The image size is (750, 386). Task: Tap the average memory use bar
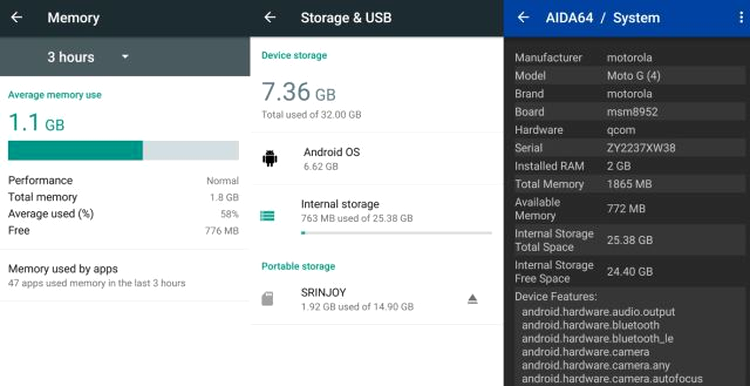coord(123,150)
